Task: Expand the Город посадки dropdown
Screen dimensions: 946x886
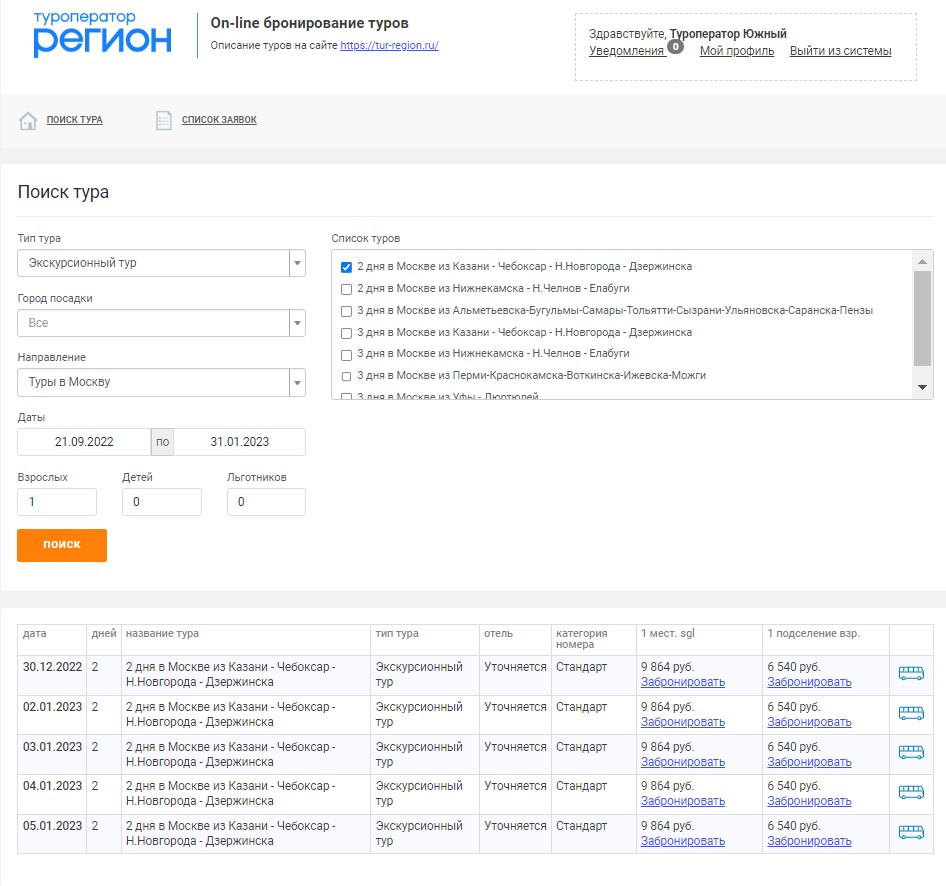Action: (296, 324)
